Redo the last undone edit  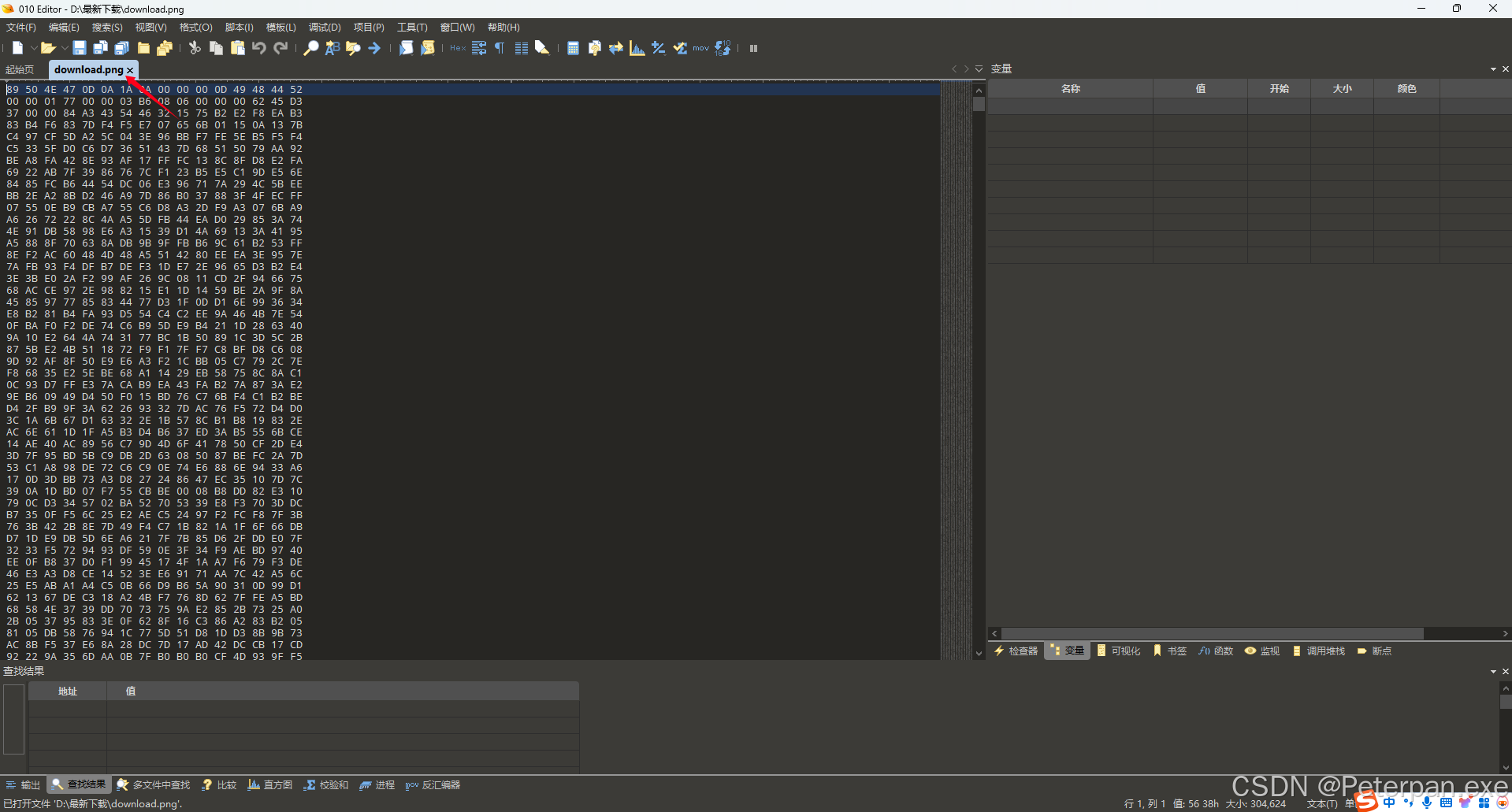pos(280,48)
